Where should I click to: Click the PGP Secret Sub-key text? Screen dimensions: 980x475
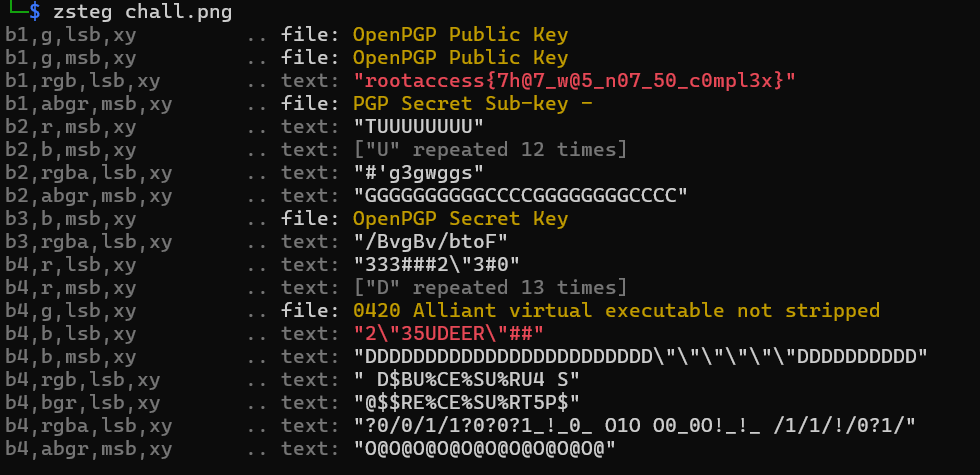pyautogui.click(x=472, y=104)
